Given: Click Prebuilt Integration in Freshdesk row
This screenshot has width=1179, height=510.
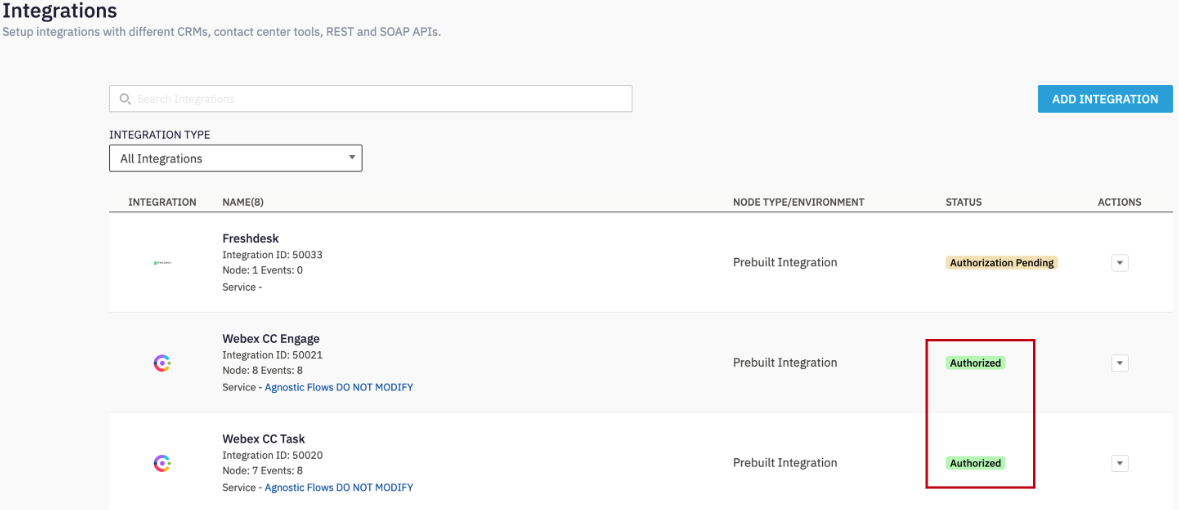Looking at the screenshot, I should (785, 263).
